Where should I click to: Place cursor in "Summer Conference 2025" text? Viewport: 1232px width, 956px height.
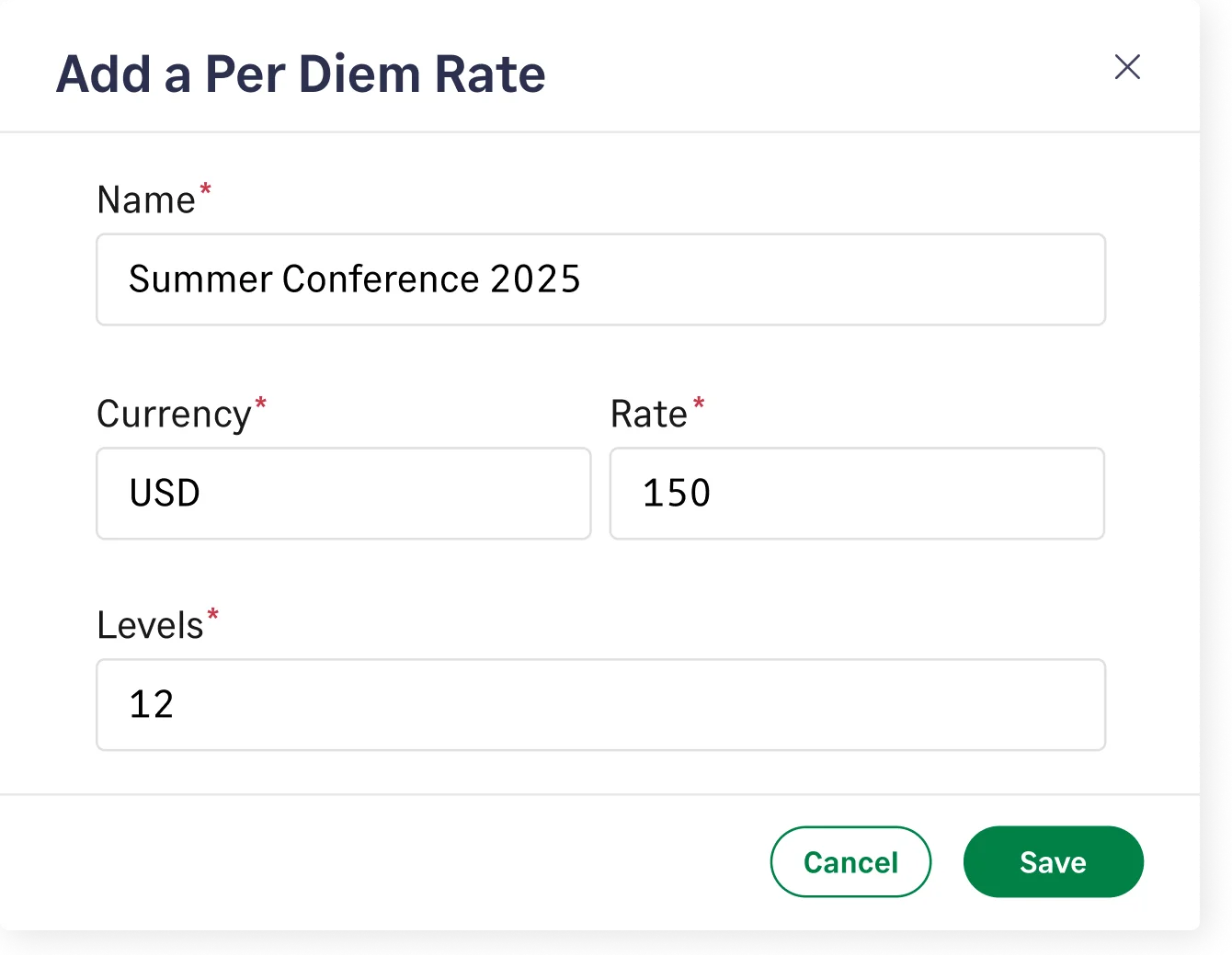pyautogui.click(x=355, y=279)
